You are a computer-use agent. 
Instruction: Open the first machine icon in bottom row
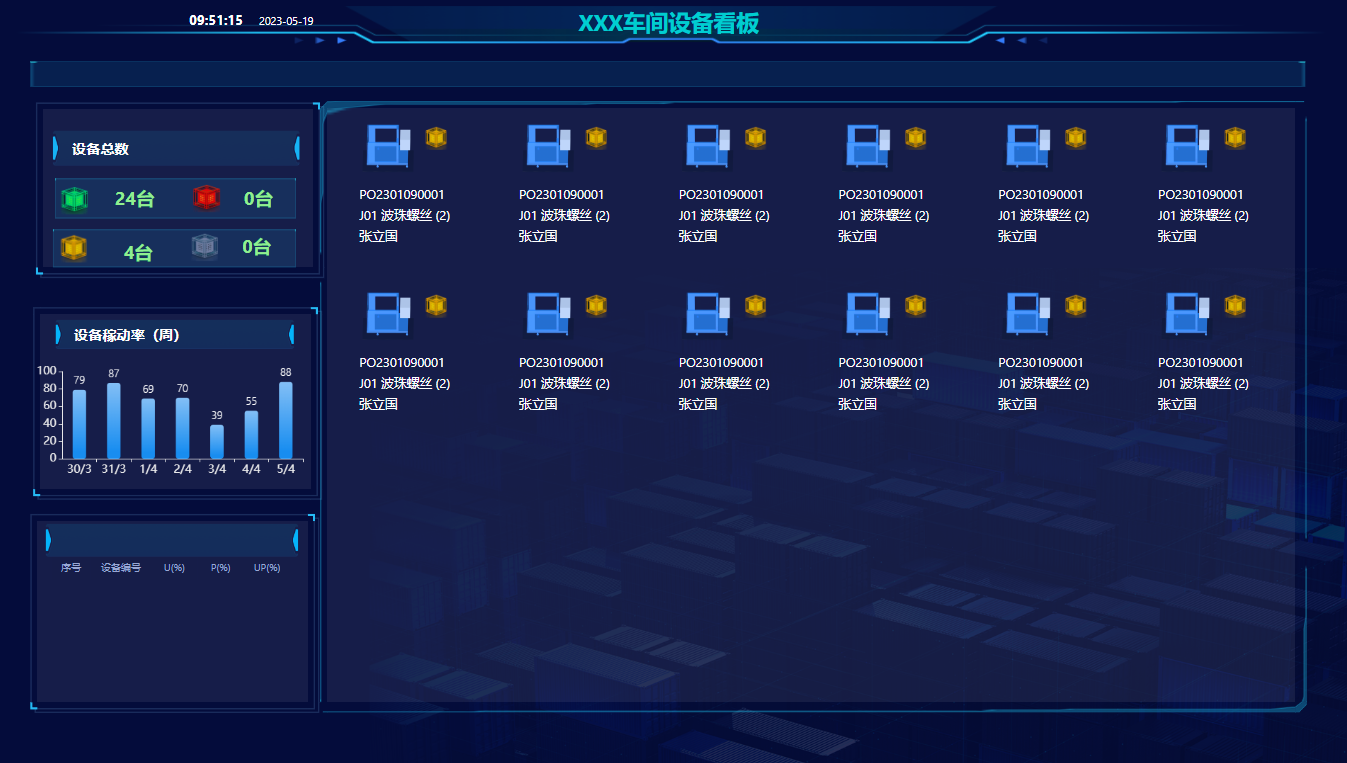[387, 314]
